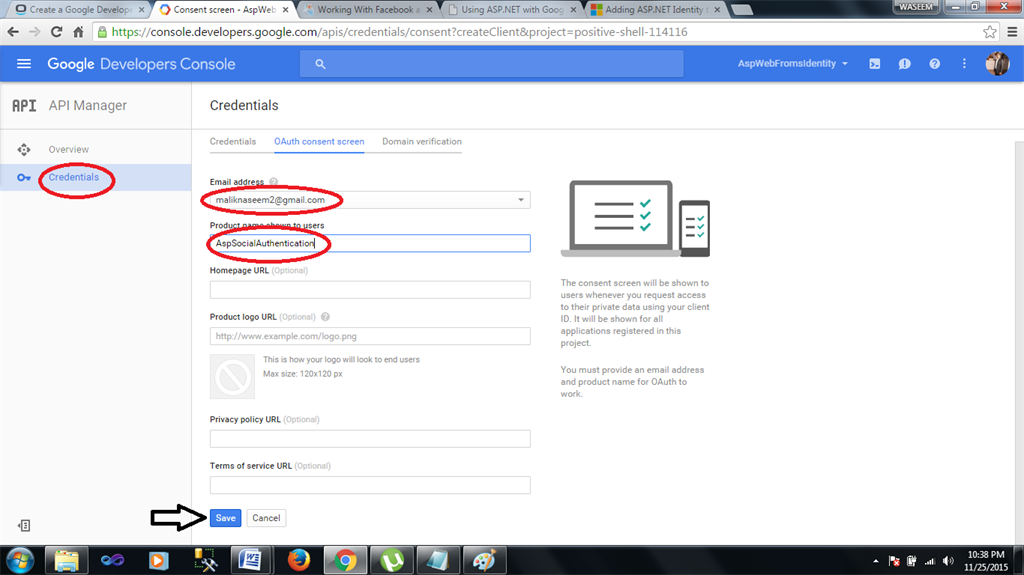Click the search magnifier icon
Viewport: 1024px width, 575px height.
point(320,64)
